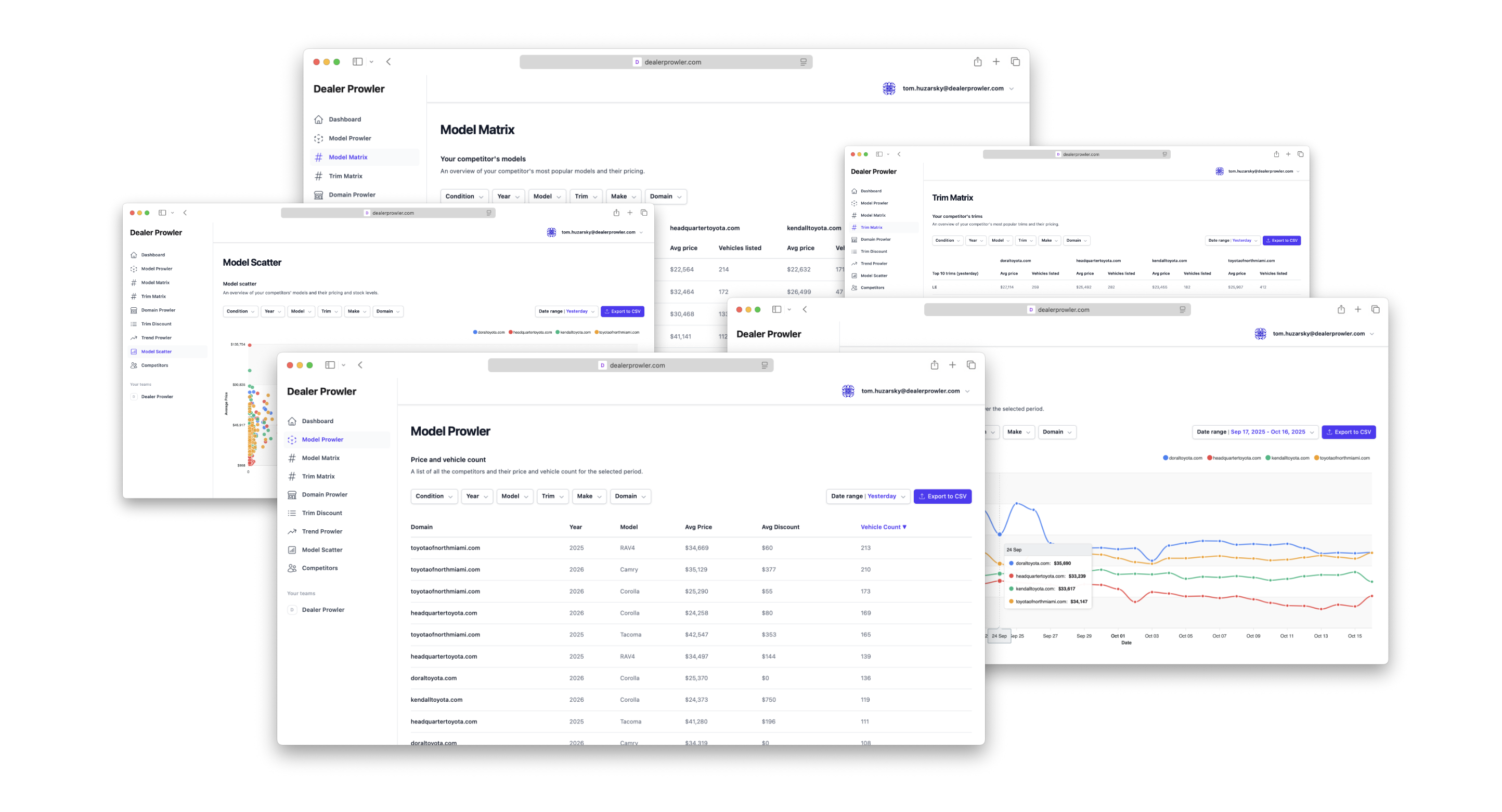Click Trim Discount list icon in Model Prowler window
Image resolution: width=1502 pixels, height=812 pixels.
(292, 513)
